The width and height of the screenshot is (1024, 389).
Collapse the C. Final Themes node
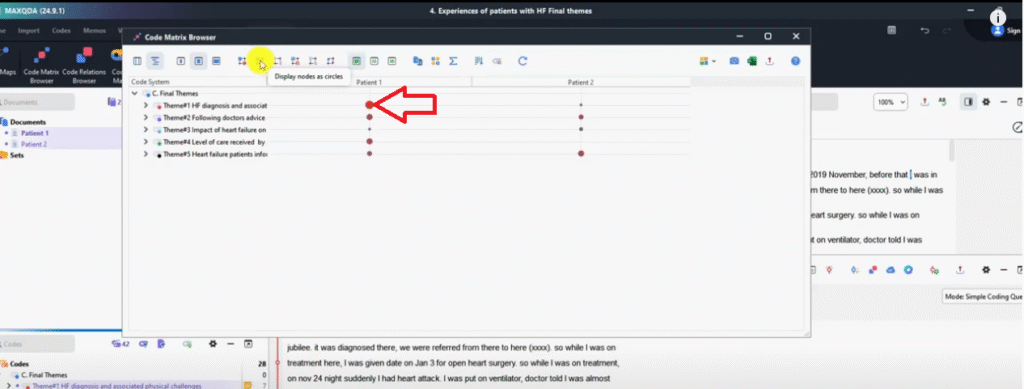(135, 93)
